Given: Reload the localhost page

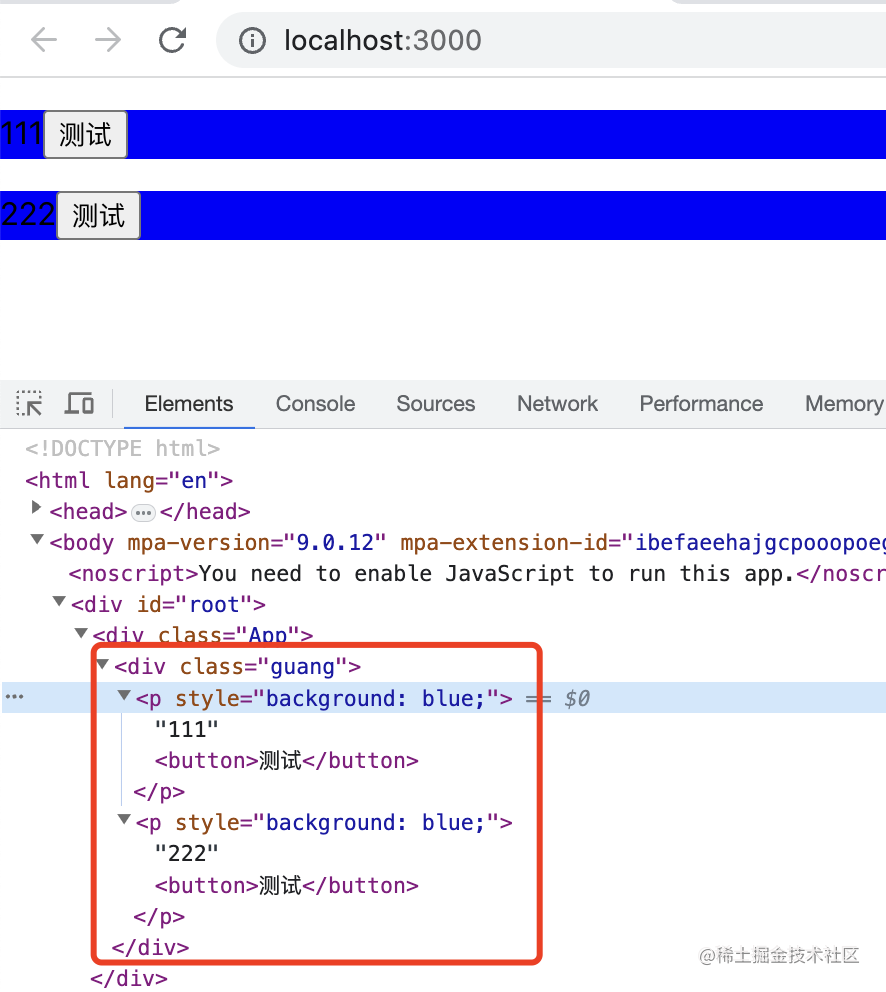Looking at the screenshot, I should pyautogui.click(x=172, y=40).
